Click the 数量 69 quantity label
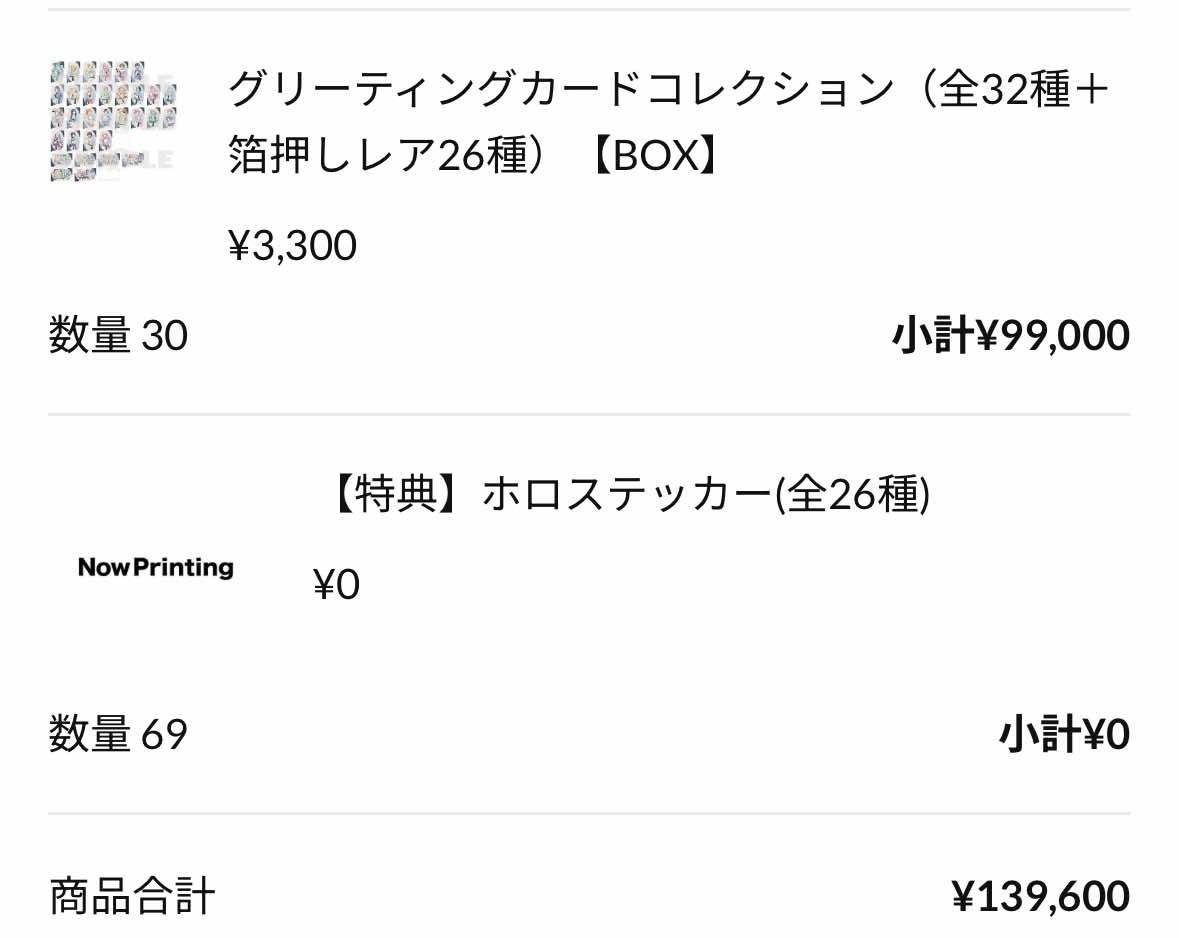Viewport: 1179px width, 938px height. (118, 733)
